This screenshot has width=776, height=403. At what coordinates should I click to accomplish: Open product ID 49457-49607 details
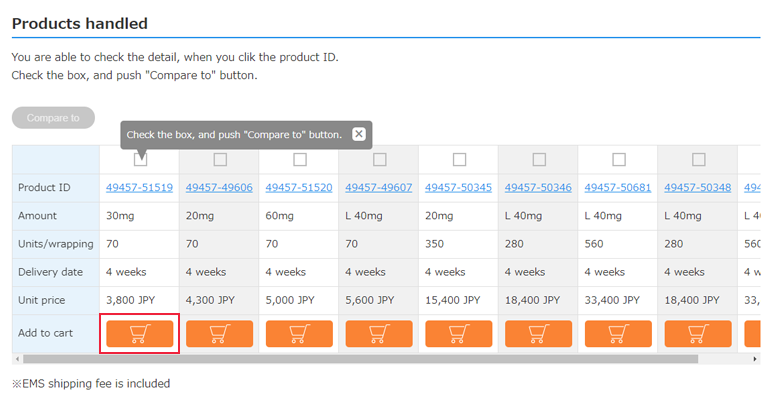[379, 188]
